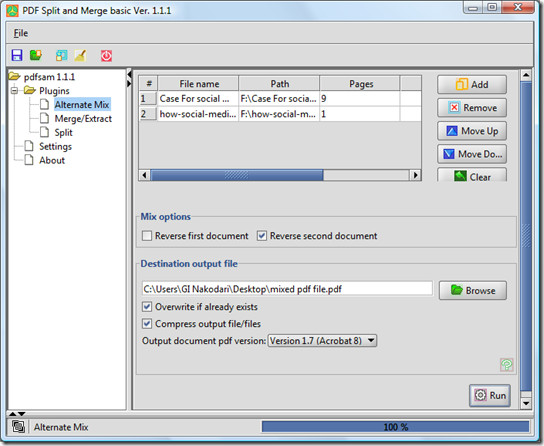Click the log window icon in status bar

click(x=18, y=427)
